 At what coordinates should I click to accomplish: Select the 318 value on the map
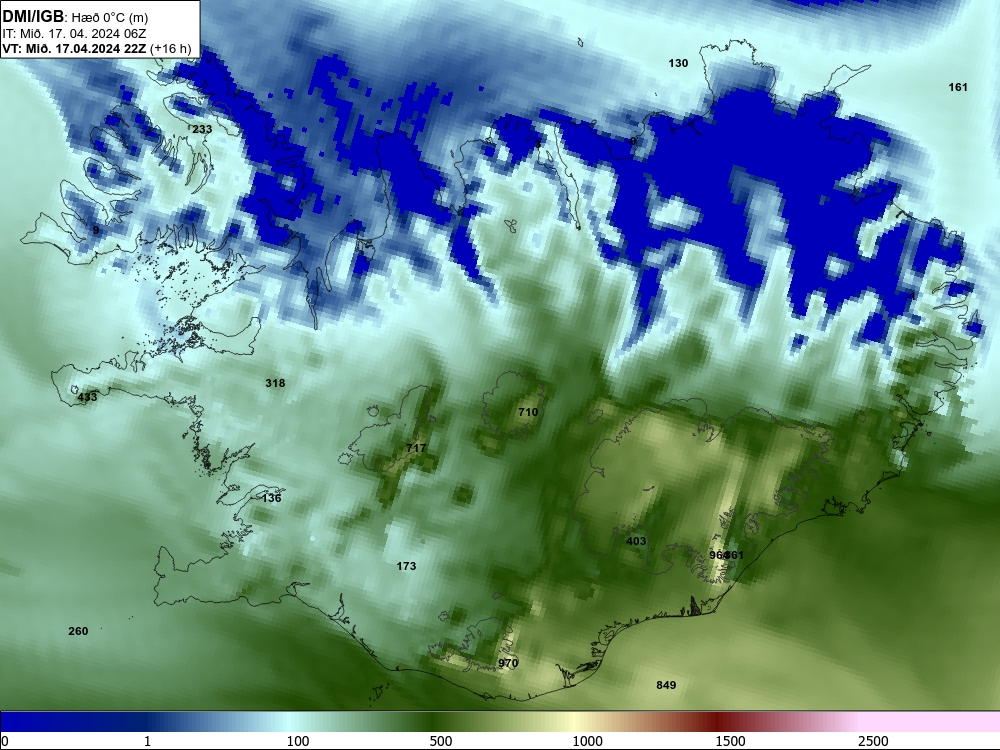click(x=275, y=383)
